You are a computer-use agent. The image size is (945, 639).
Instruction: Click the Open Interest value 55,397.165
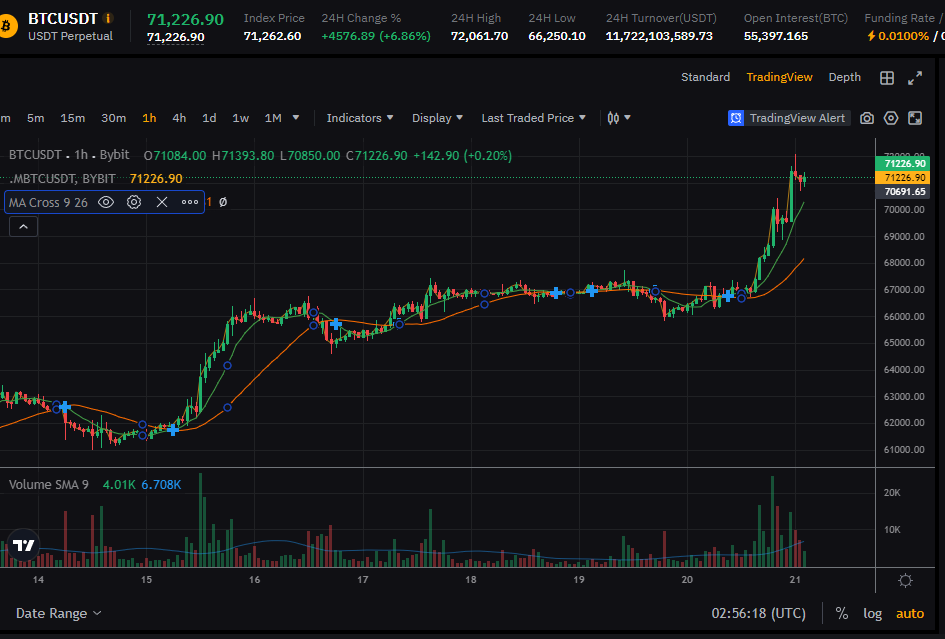(776, 36)
